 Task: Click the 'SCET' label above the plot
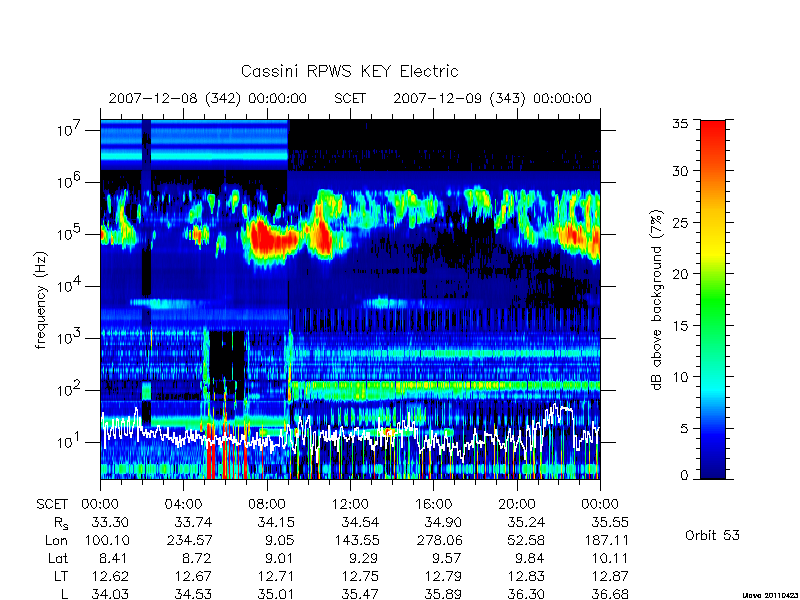pyautogui.click(x=350, y=98)
